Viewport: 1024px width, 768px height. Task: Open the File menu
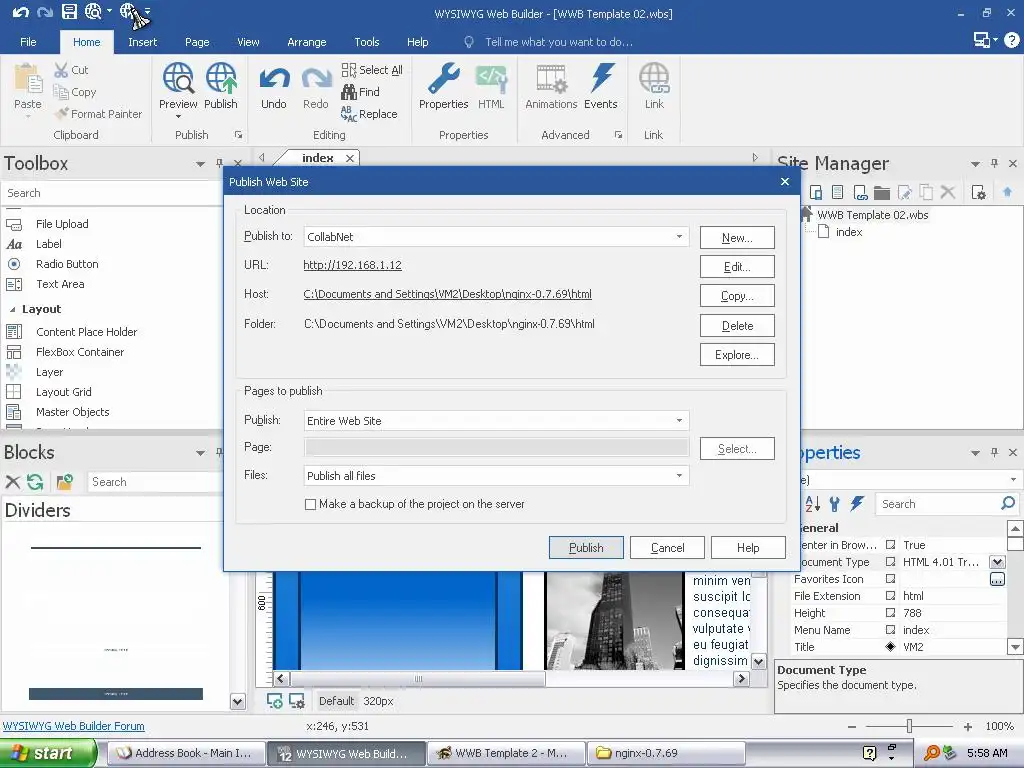click(x=28, y=42)
